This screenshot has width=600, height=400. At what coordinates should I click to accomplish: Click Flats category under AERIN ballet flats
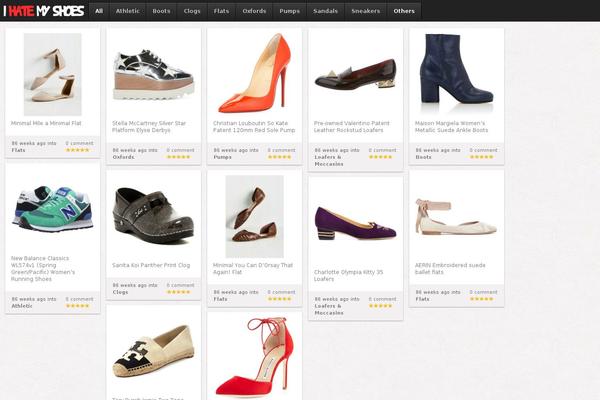pos(422,299)
